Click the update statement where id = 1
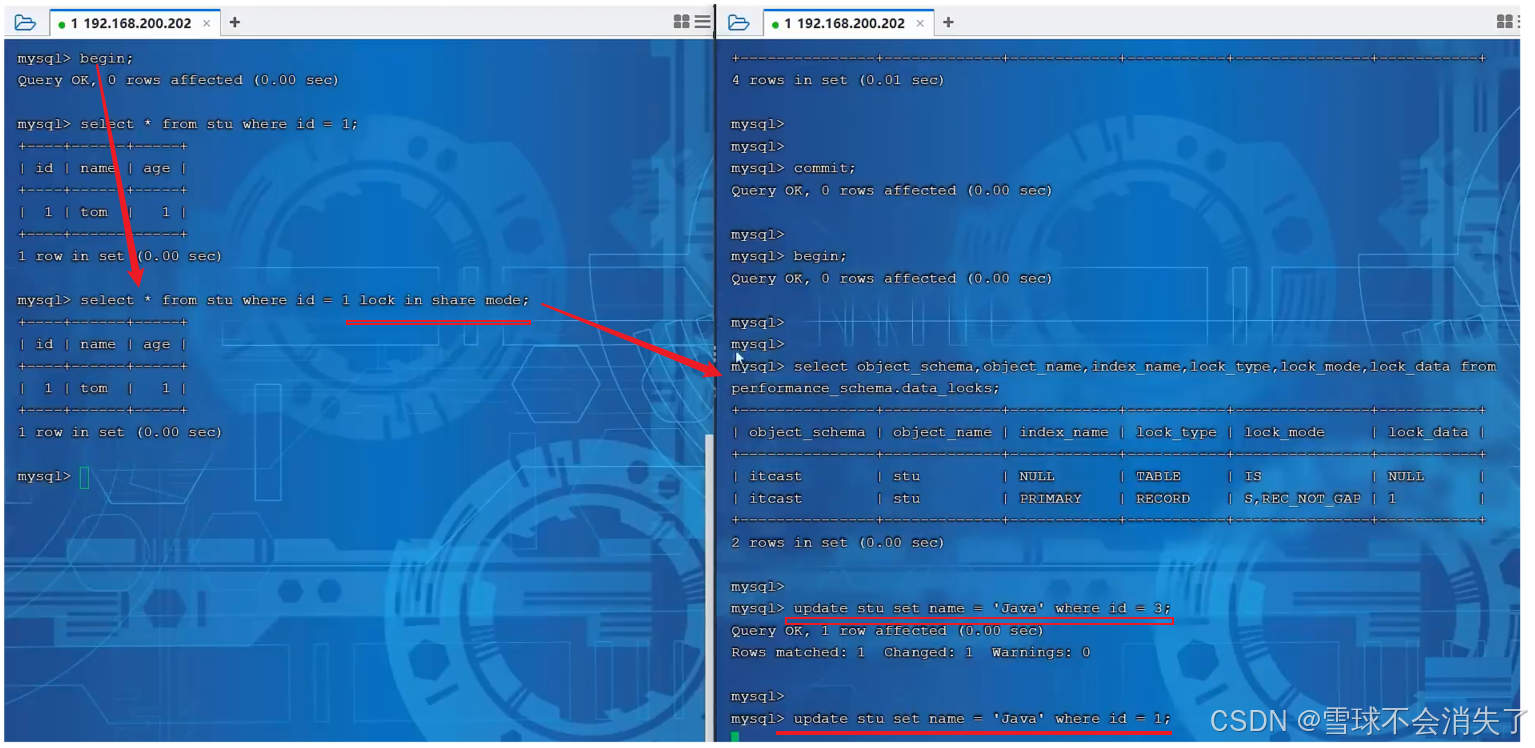 [x=981, y=718]
